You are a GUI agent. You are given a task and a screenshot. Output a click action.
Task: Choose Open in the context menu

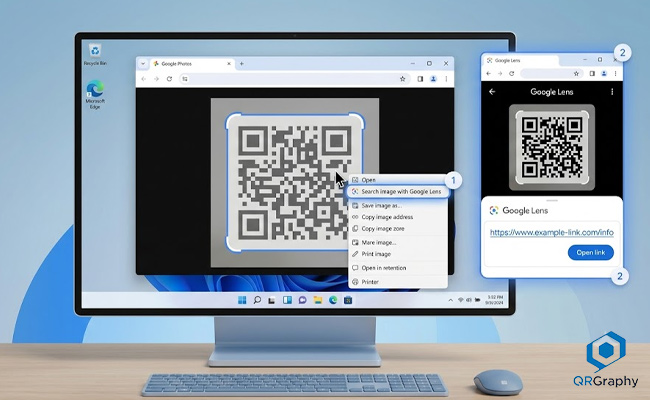pos(398,180)
